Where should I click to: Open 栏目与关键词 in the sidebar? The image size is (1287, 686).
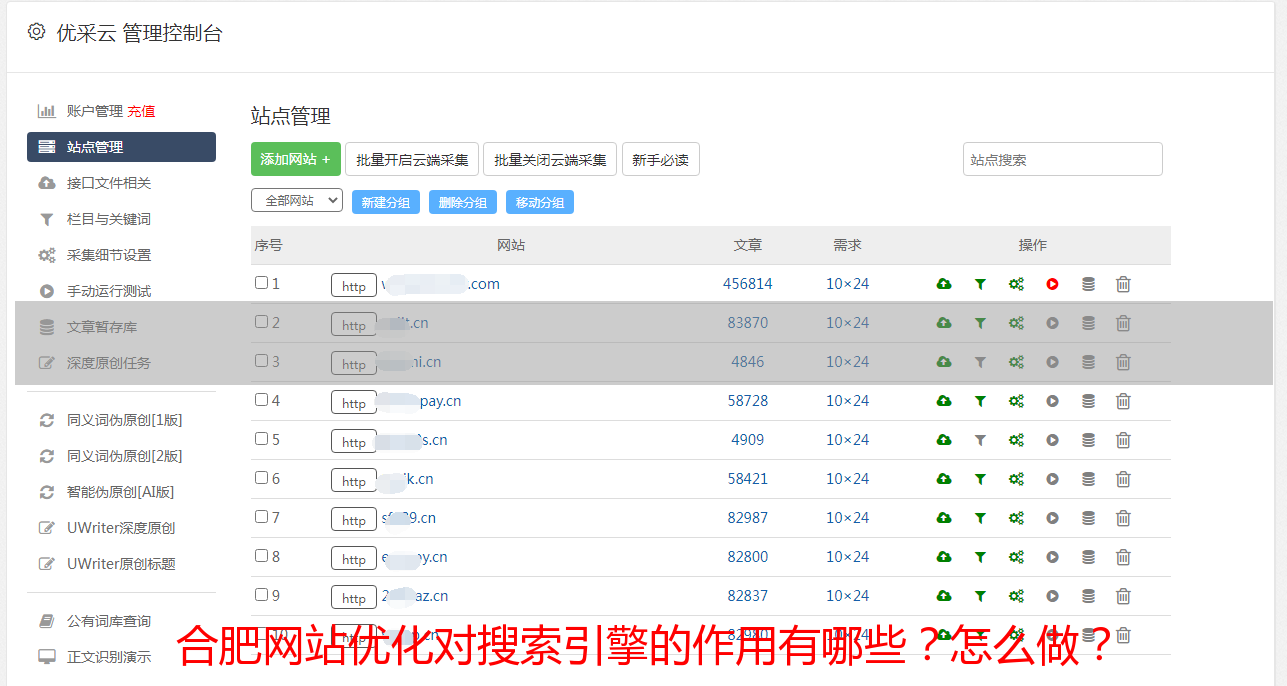click(x=109, y=219)
